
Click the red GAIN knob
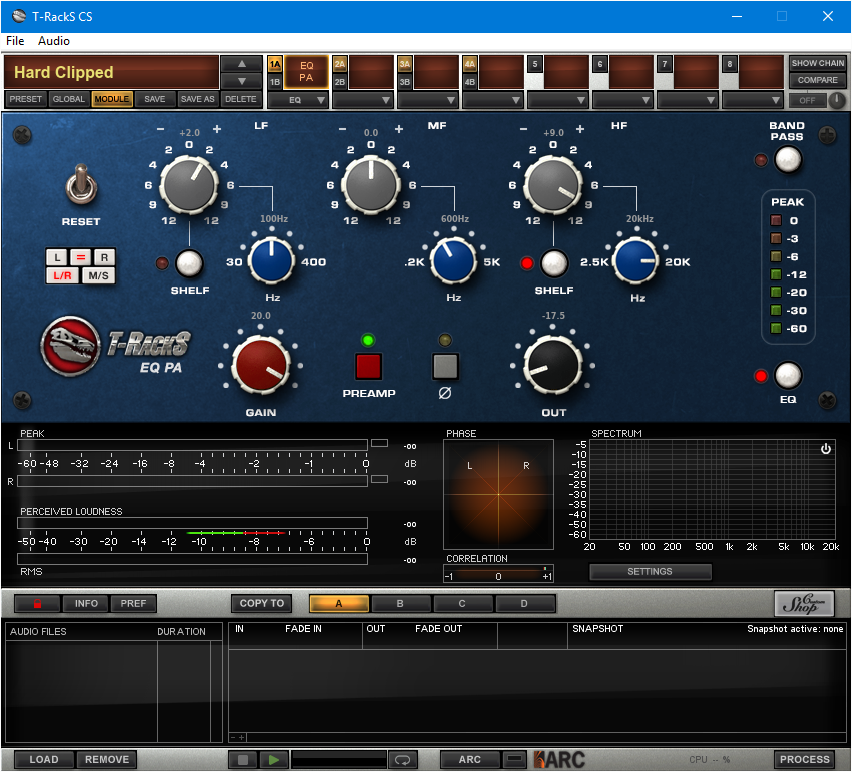(x=261, y=365)
